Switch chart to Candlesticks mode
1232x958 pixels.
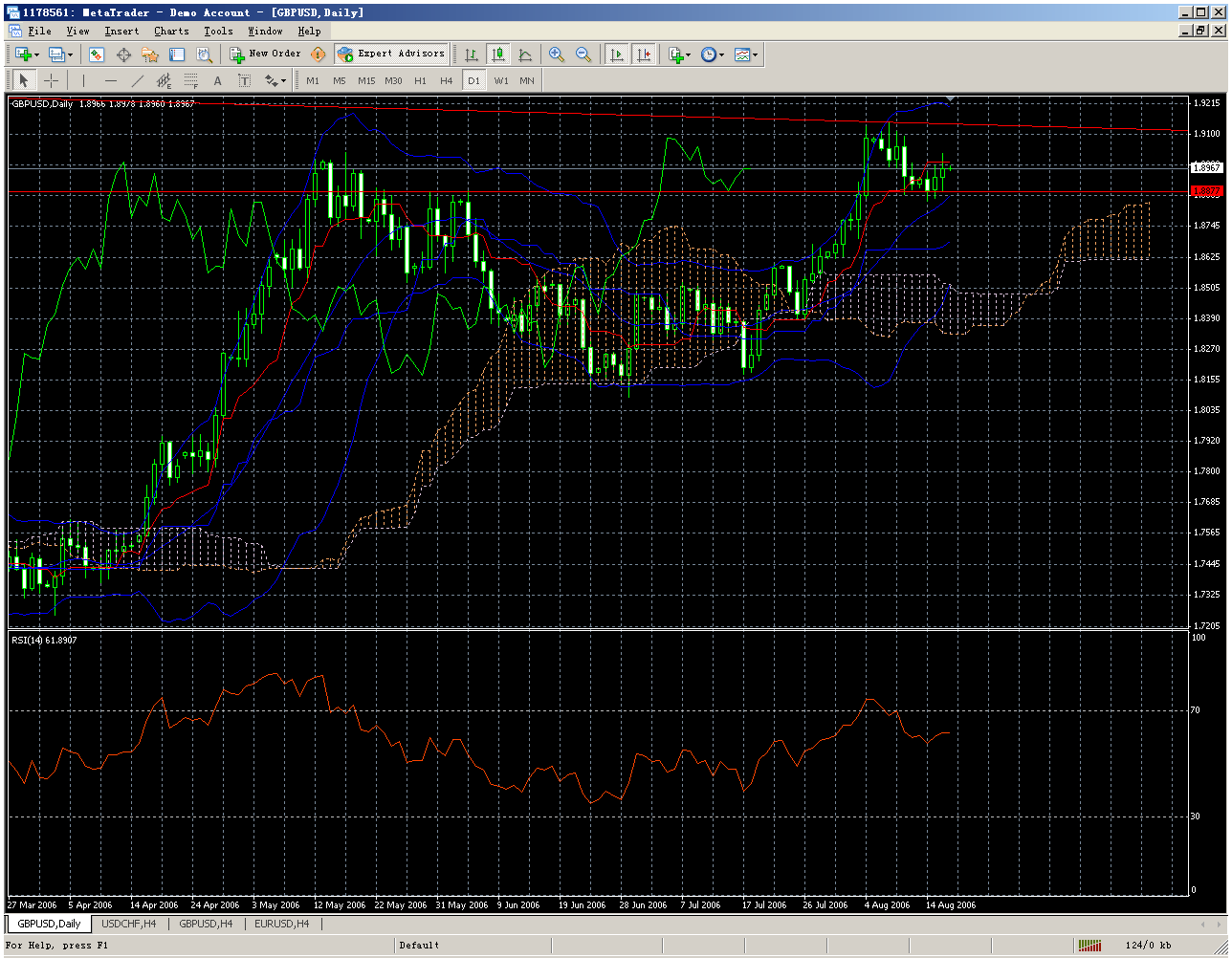pyautogui.click(x=498, y=54)
